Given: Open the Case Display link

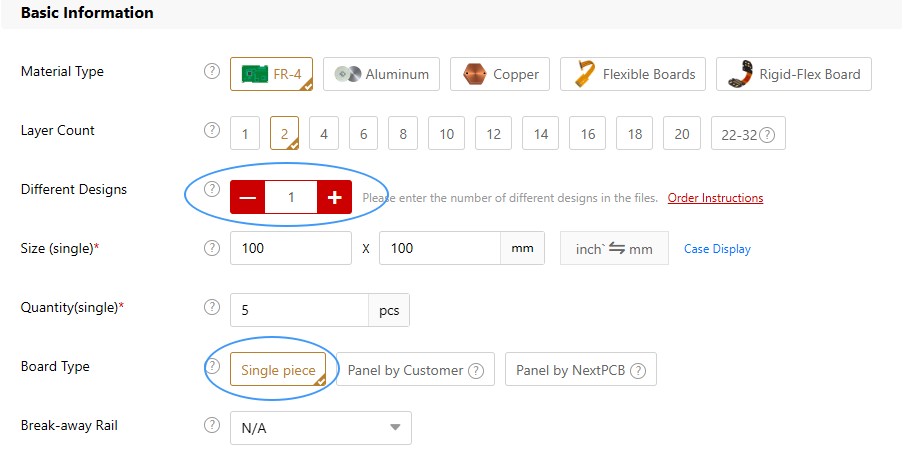Looking at the screenshot, I should point(717,249).
